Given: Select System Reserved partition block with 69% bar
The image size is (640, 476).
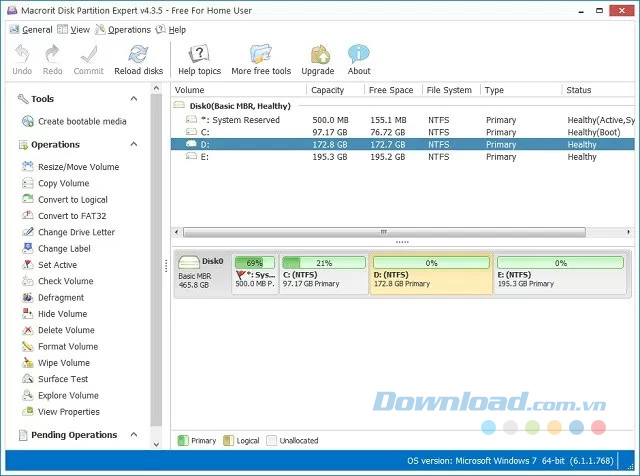Looking at the screenshot, I should (255, 274).
